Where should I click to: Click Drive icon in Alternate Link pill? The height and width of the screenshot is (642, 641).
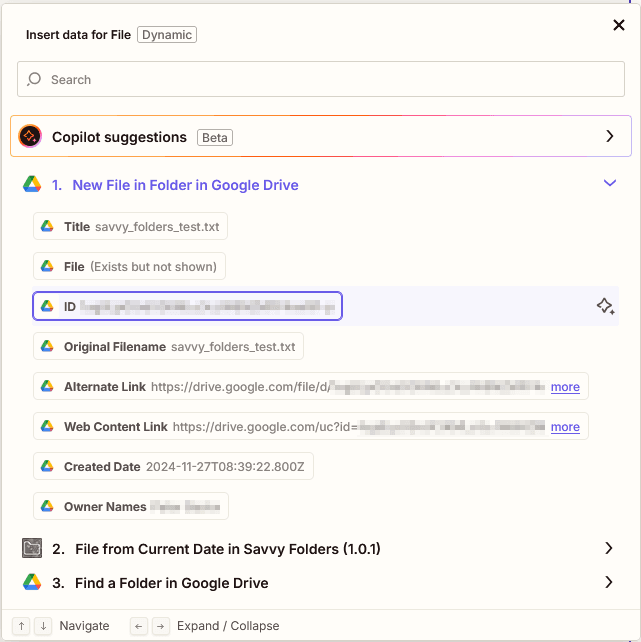(47, 386)
